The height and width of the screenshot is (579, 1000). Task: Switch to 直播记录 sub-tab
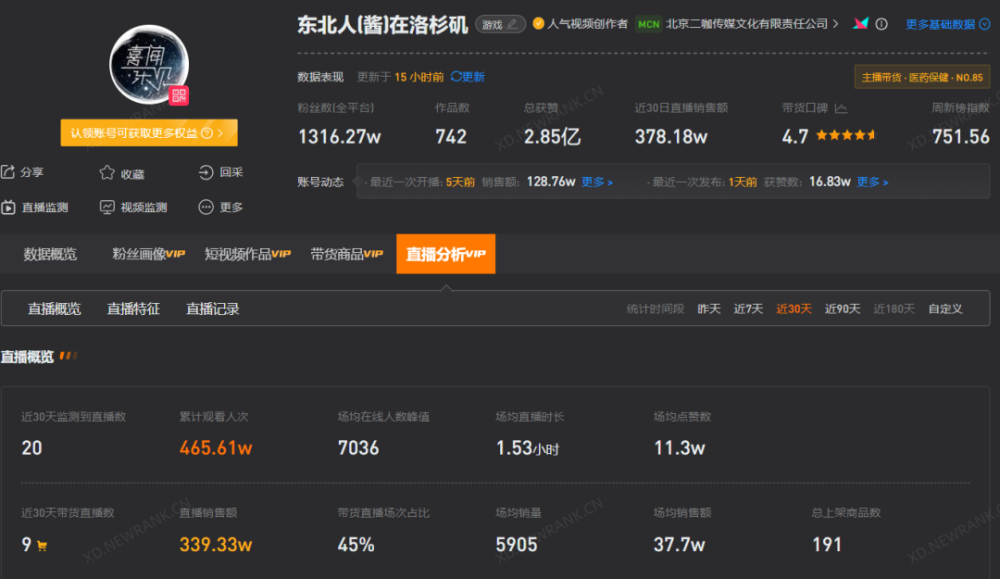(x=212, y=309)
